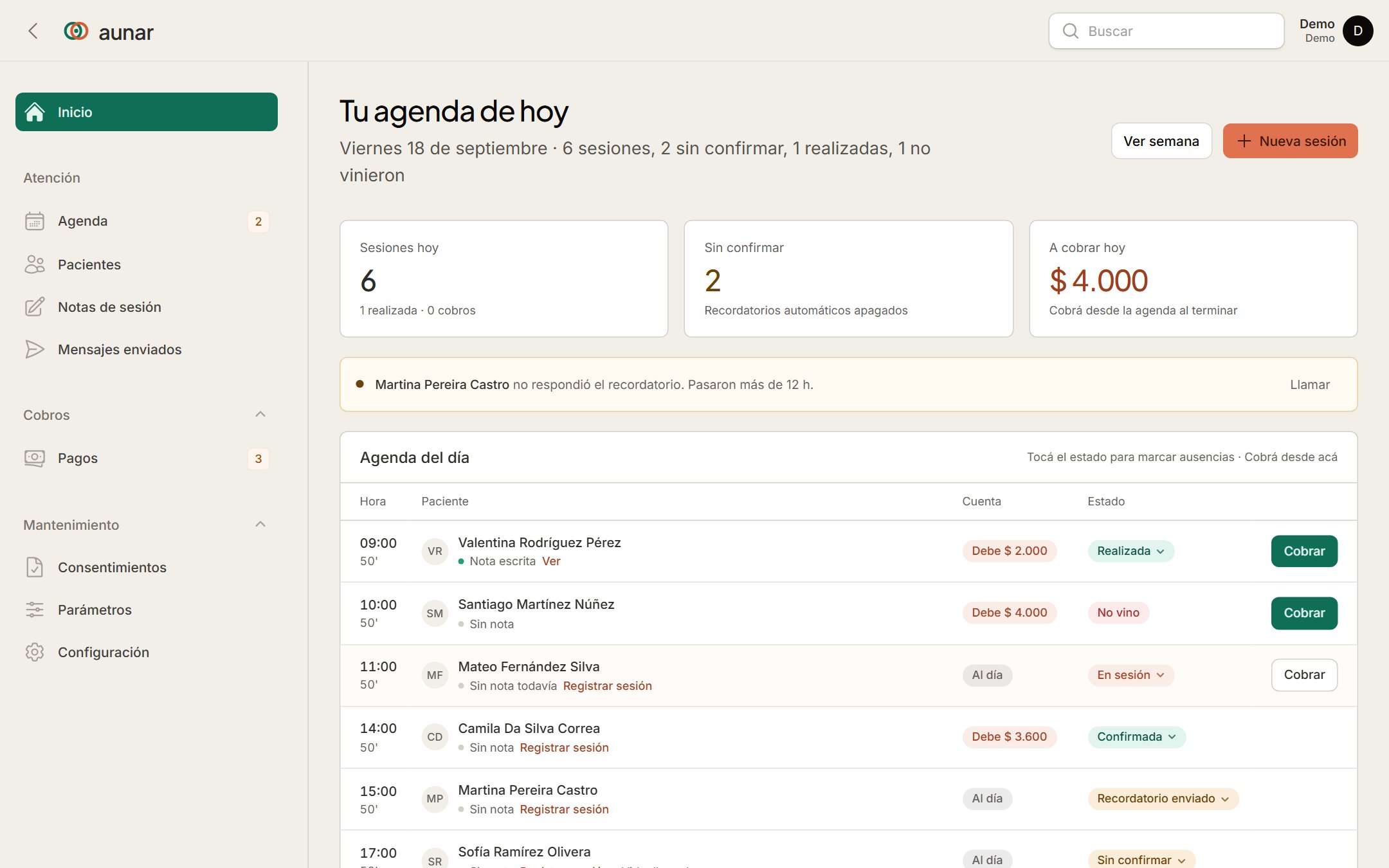1389x868 pixels.
Task: Click the Estado column header
Action: coord(1106,502)
